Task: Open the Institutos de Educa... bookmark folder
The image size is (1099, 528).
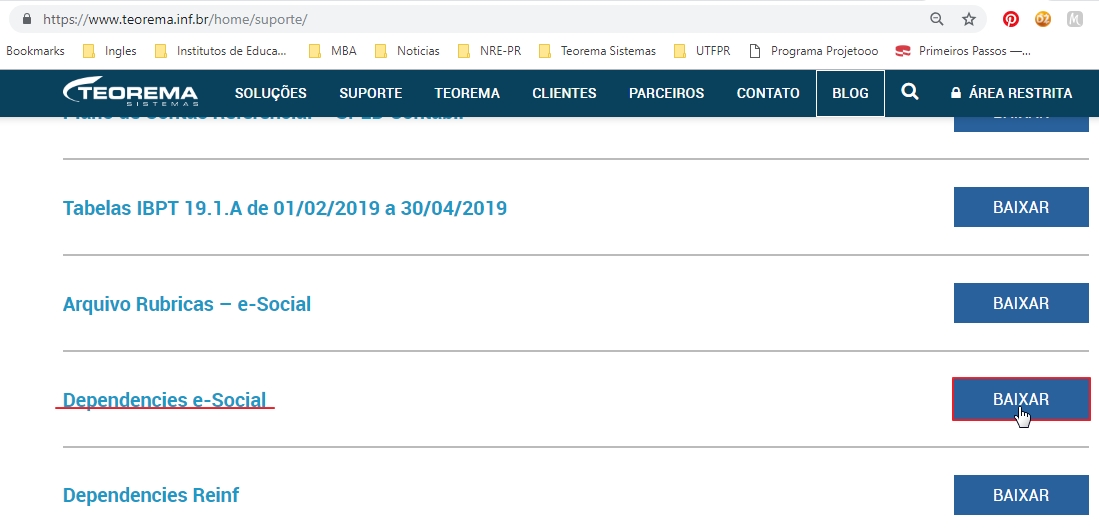Action: click(x=221, y=50)
